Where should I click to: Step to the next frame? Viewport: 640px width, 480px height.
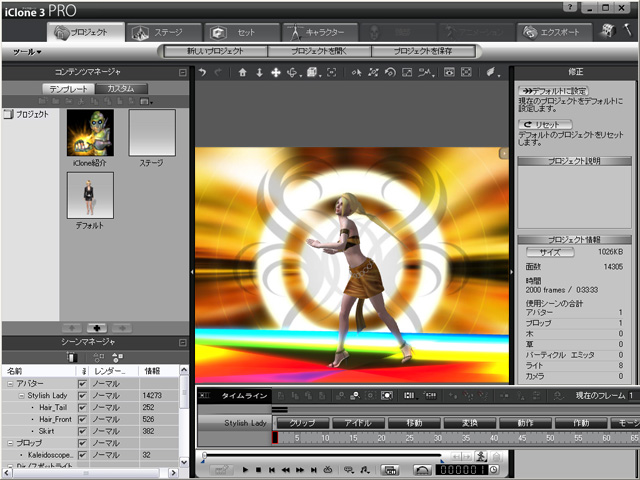click(x=300, y=470)
